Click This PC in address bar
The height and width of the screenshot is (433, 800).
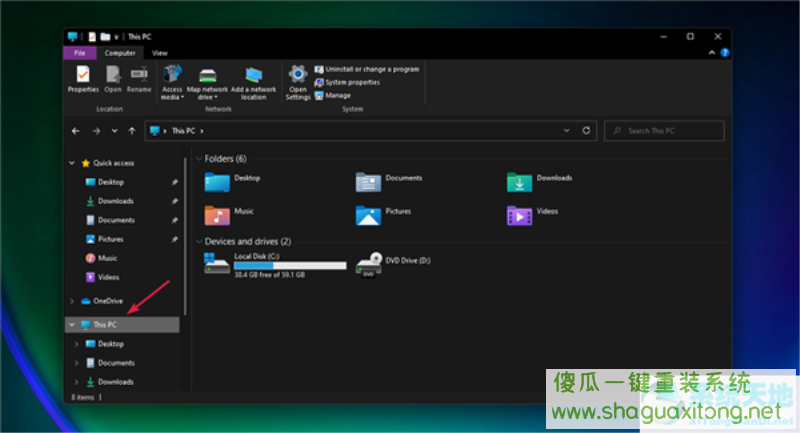[x=184, y=131]
